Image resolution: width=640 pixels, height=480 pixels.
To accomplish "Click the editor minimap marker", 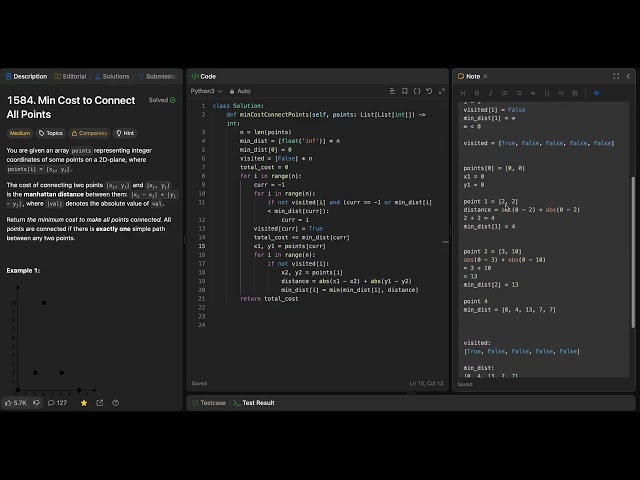I will click(x=446, y=242).
